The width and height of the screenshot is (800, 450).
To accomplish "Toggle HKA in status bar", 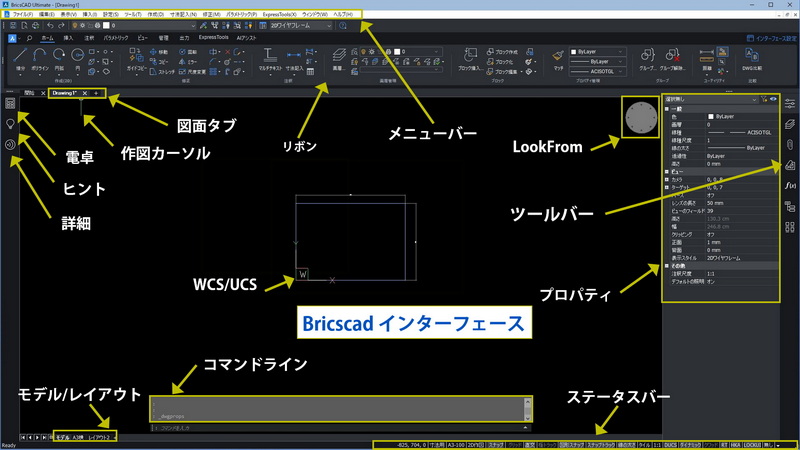I will (x=735, y=445).
